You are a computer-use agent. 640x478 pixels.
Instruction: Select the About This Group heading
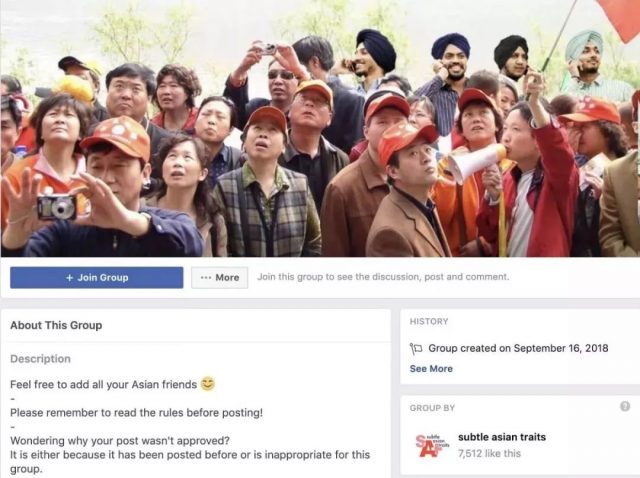coord(56,325)
